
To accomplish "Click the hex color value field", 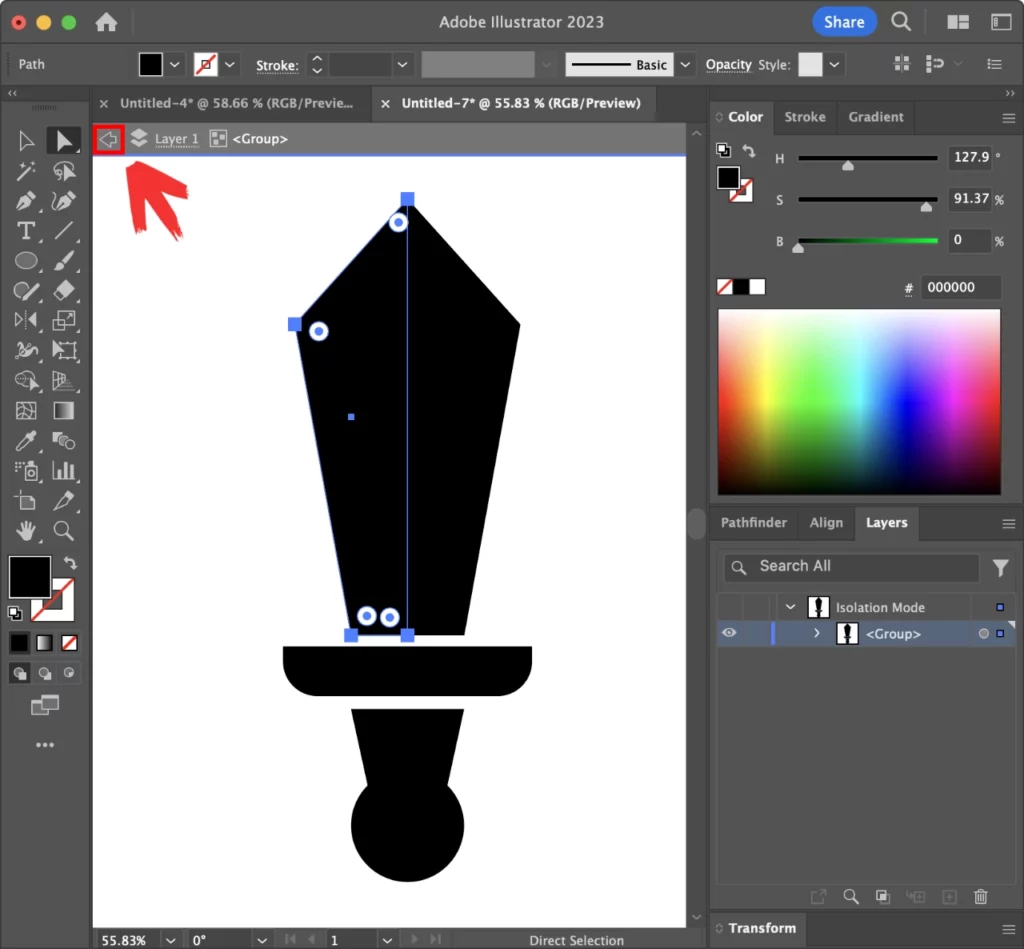I will [x=960, y=288].
